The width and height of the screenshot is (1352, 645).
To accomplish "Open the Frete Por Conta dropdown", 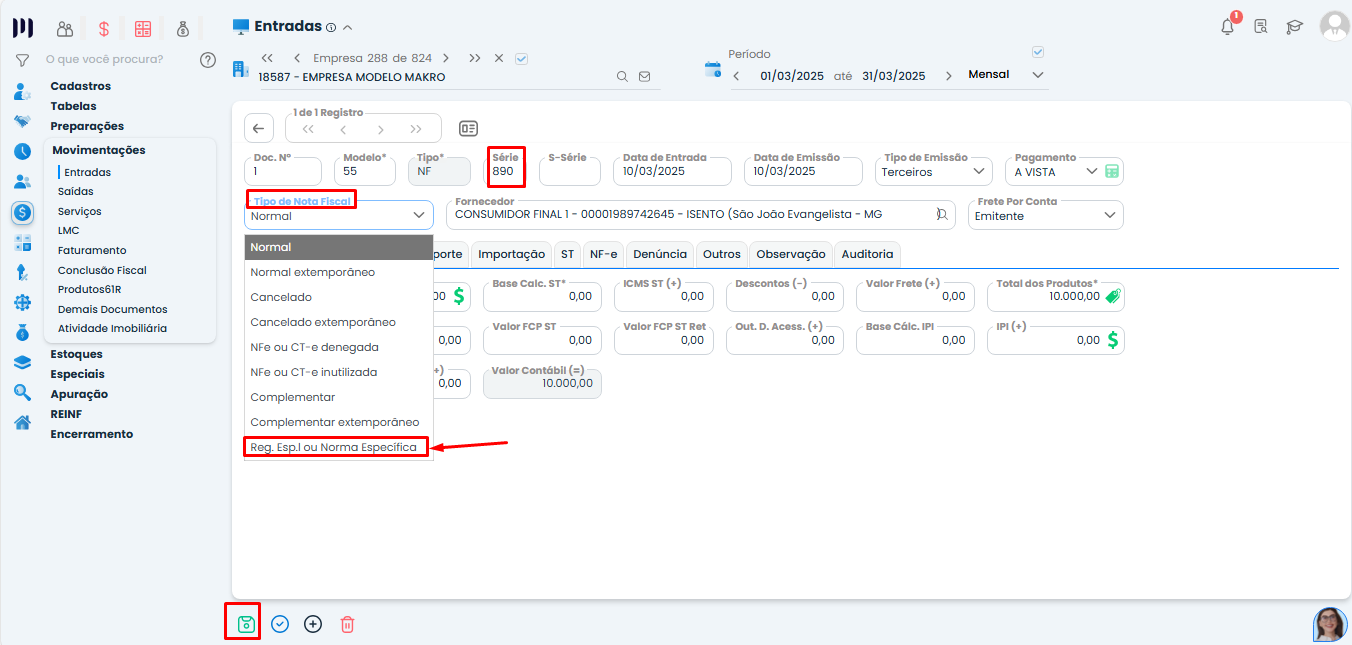I will (x=1109, y=216).
